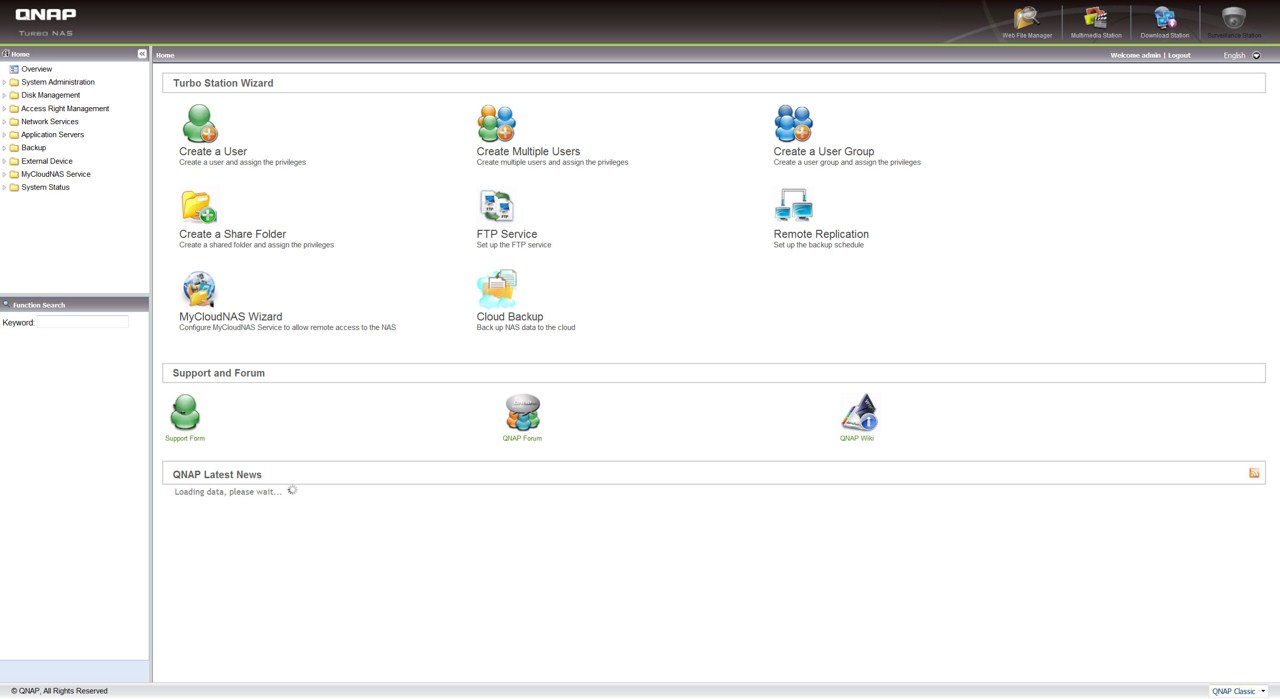
Task: Expand the External Device folder arrow
Action: [4, 161]
